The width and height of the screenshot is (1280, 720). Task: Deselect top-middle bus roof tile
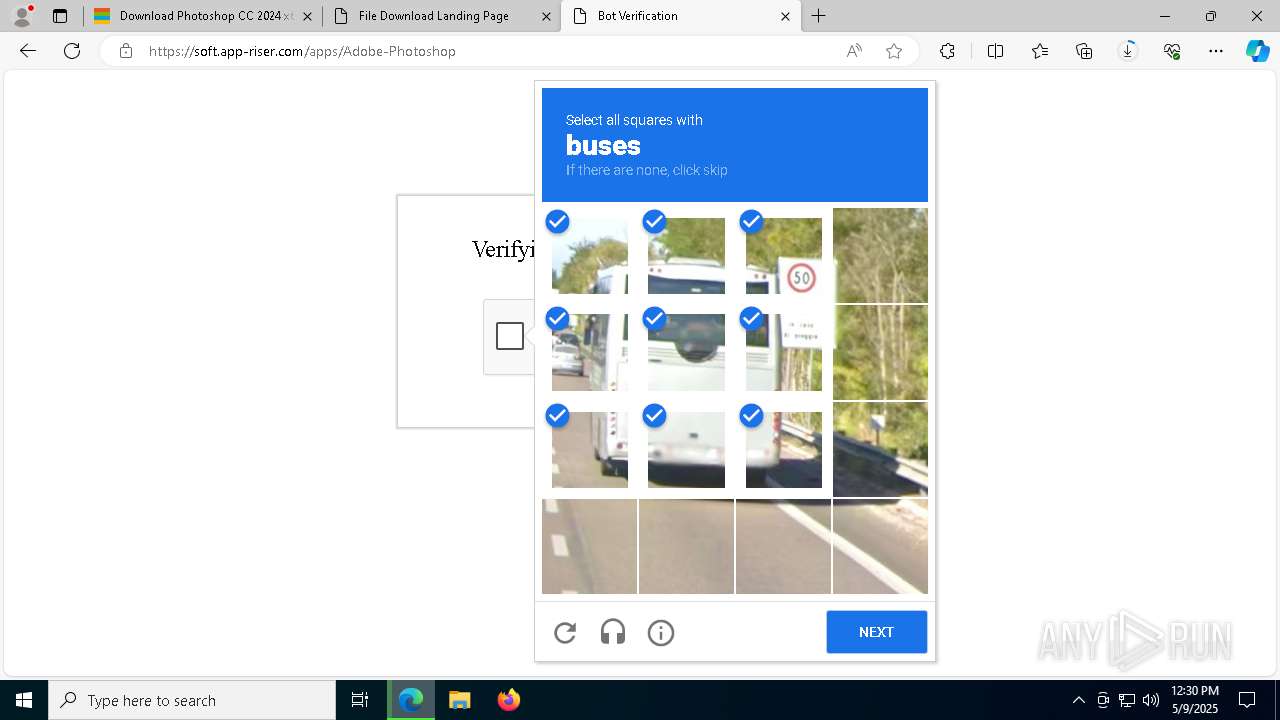tap(686, 255)
